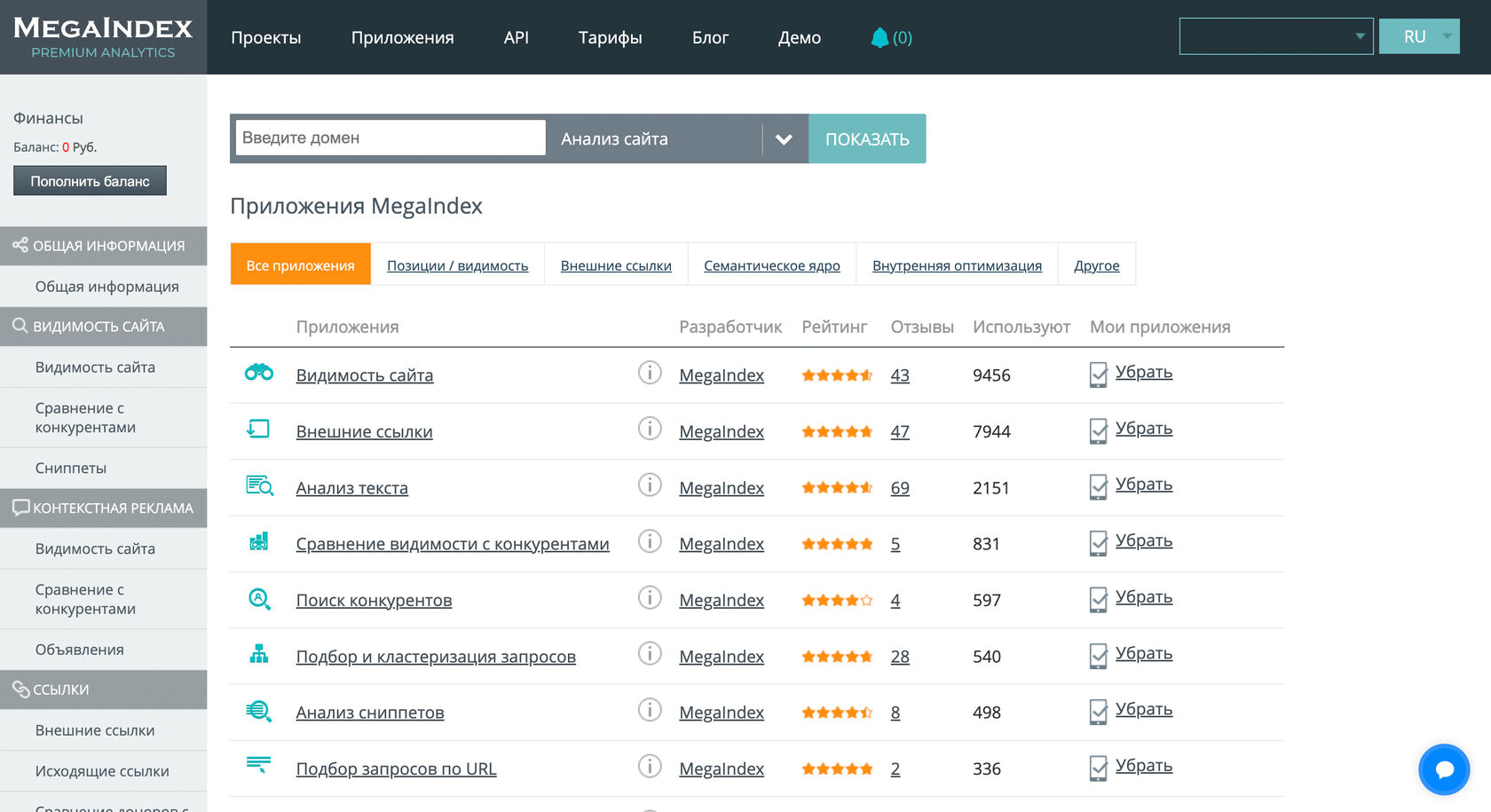Toggle the checkmark for Видимость сайта app
The width and height of the screenshot is (1491, 812).
(1098, 374)
